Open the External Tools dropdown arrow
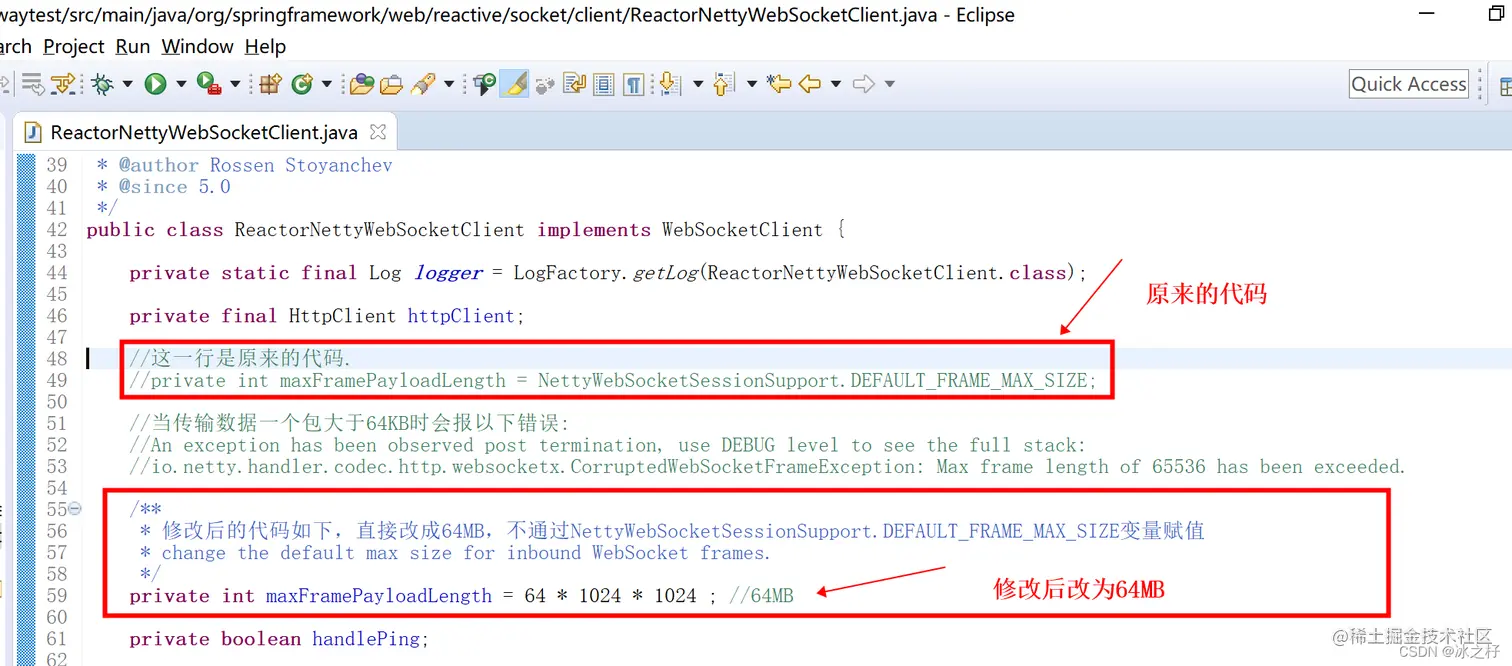This screenshot has width=1512, height=666. pos(235,84)
